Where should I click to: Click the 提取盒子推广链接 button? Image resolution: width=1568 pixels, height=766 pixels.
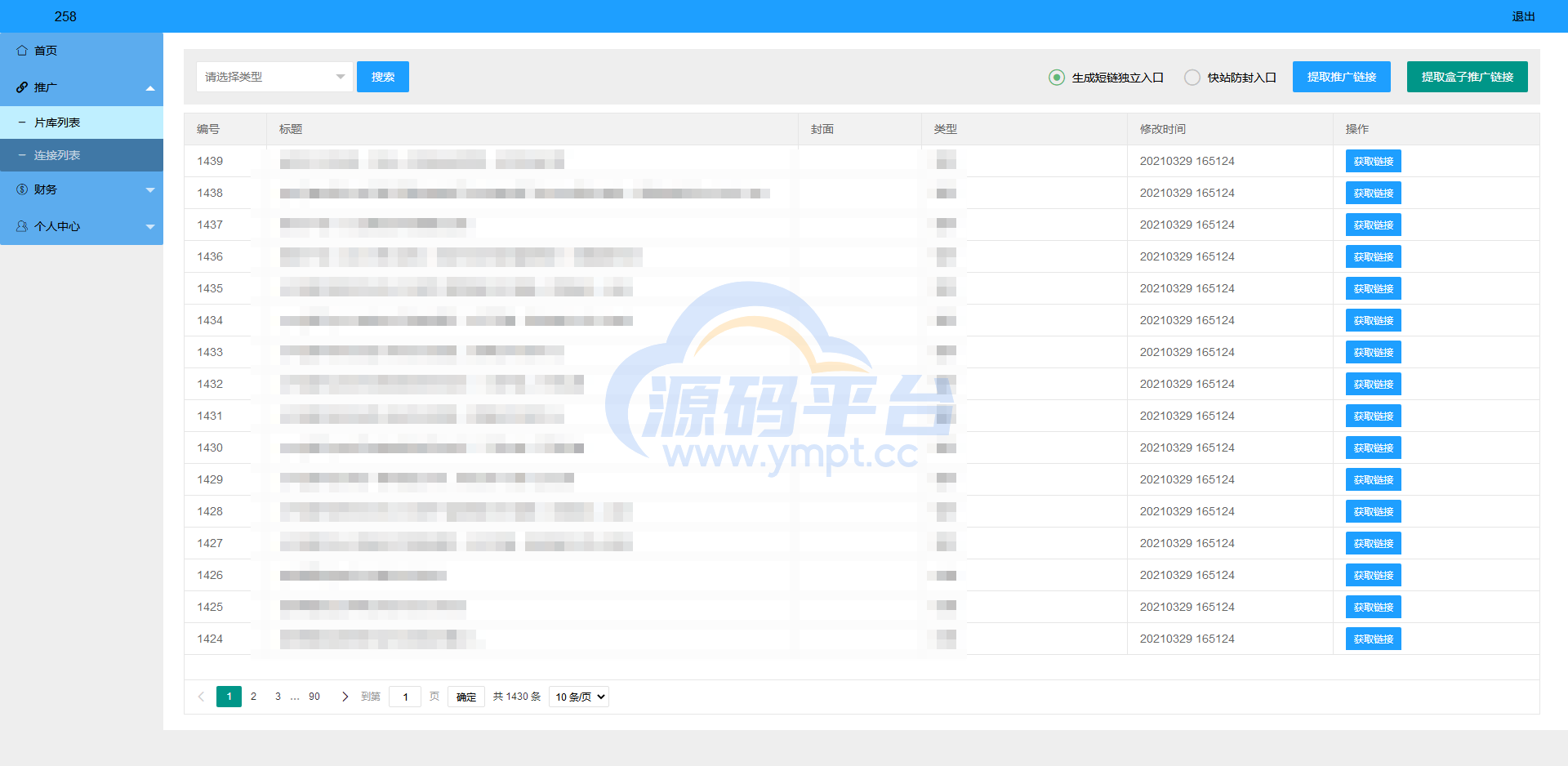coord(1468,77)
